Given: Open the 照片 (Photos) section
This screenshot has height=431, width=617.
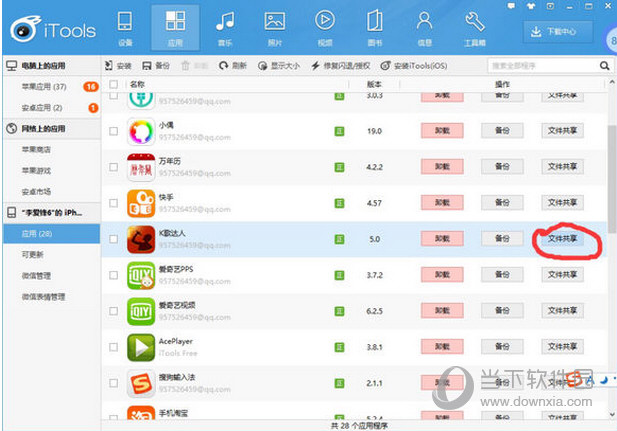Looking at the screenshot, I should click(x=275, y=29).
